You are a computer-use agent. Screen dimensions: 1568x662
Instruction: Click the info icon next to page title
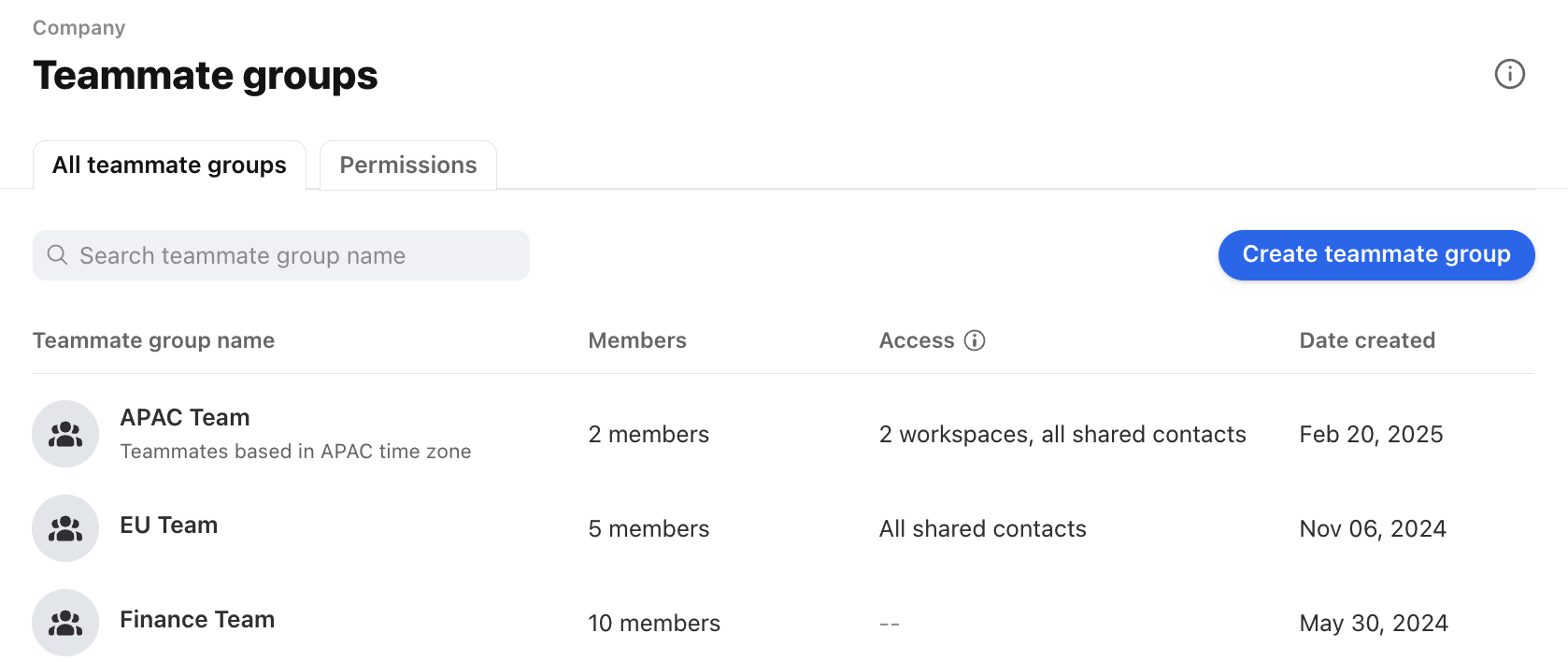pyautogui.click(x=1509, y=74)
